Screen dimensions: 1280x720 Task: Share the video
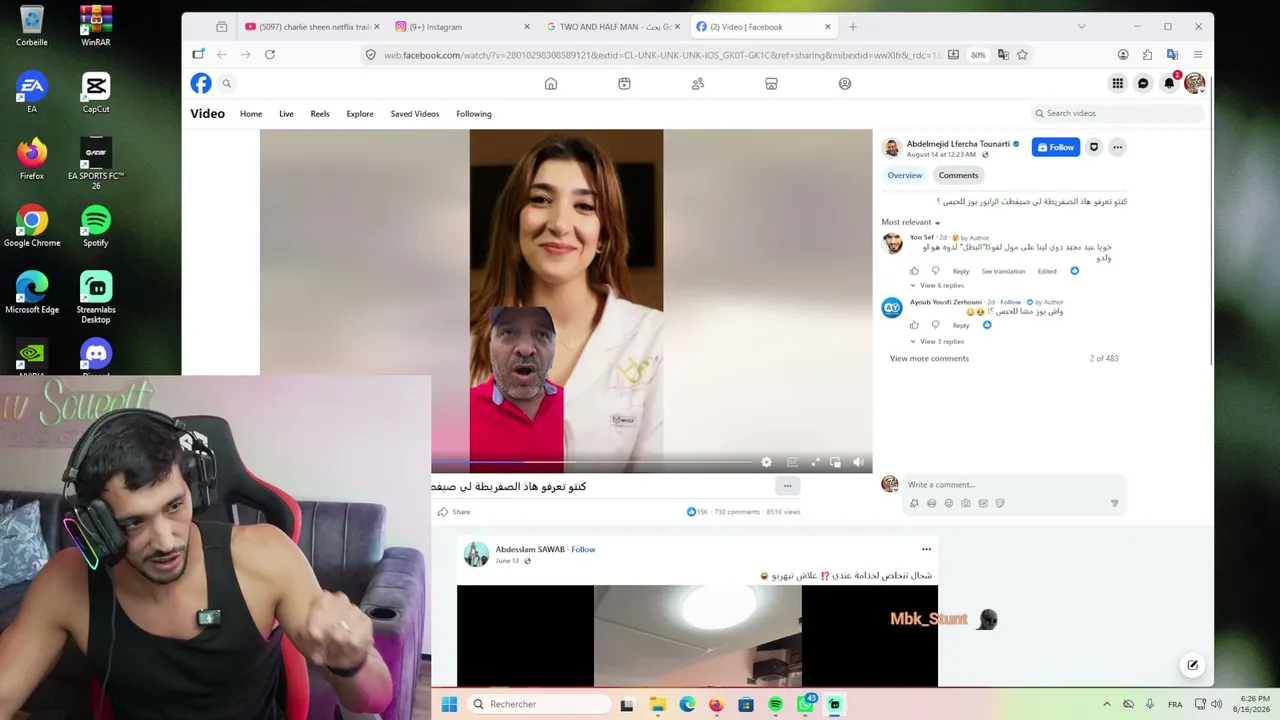(453, 512)
